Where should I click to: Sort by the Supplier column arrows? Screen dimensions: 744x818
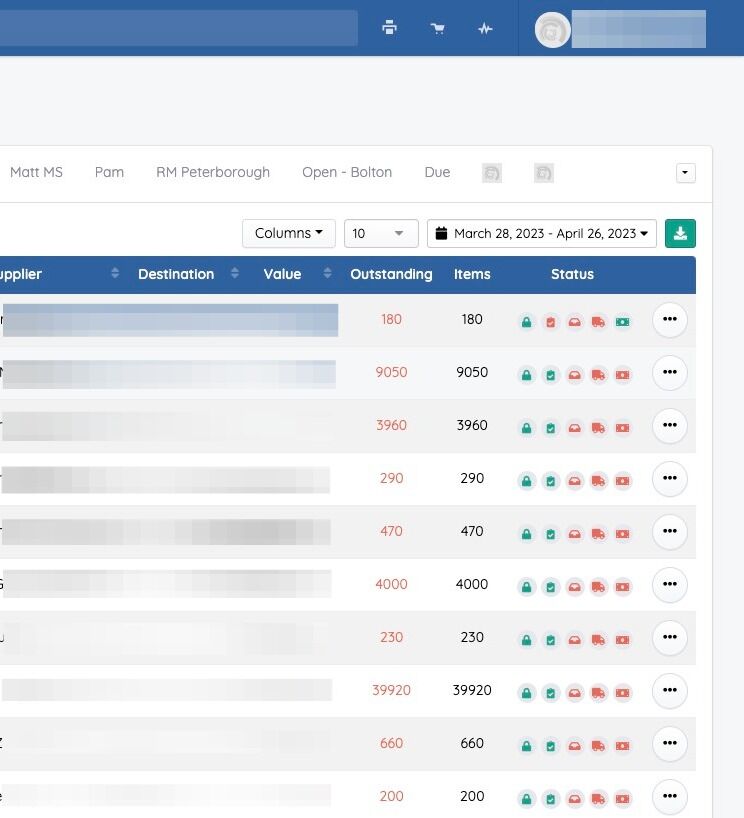[x=115, y=273]
